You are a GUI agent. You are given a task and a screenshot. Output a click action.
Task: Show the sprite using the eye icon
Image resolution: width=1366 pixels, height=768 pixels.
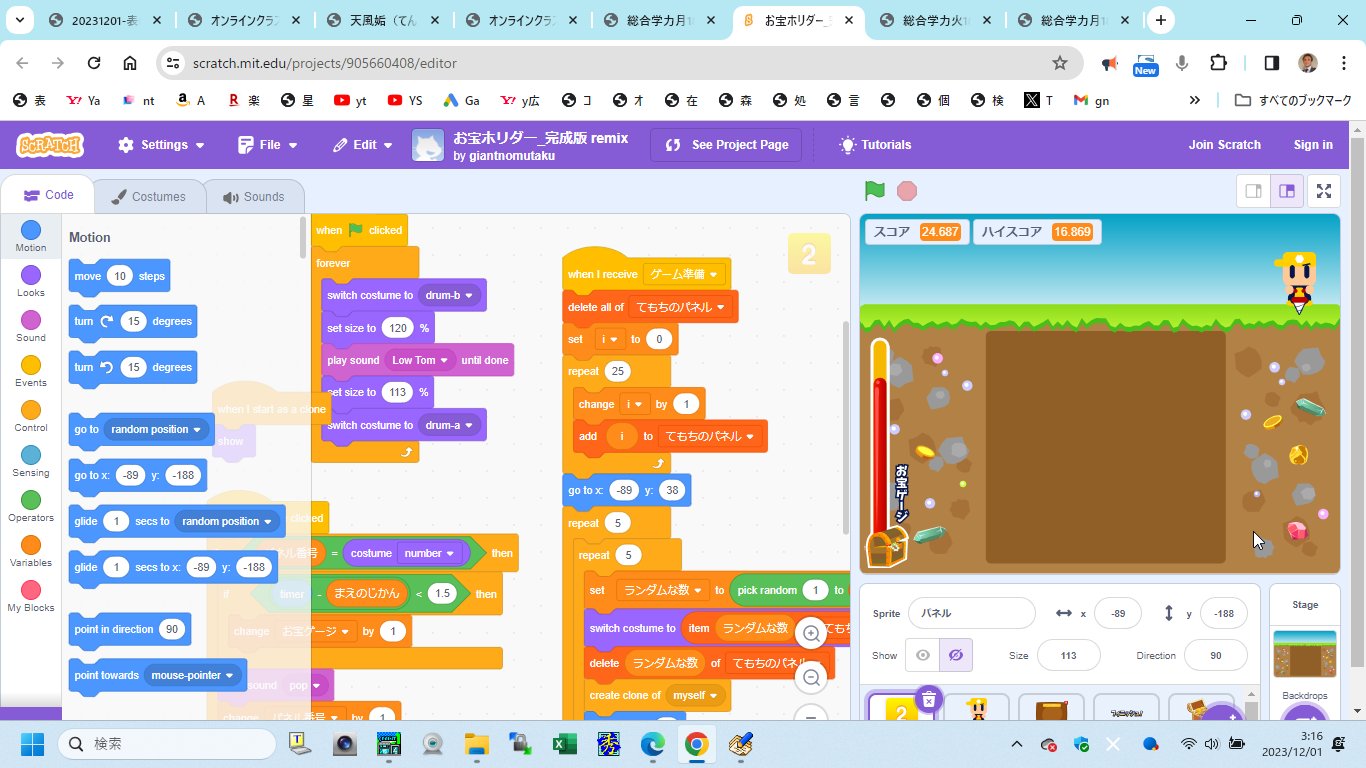coord(923,656)
